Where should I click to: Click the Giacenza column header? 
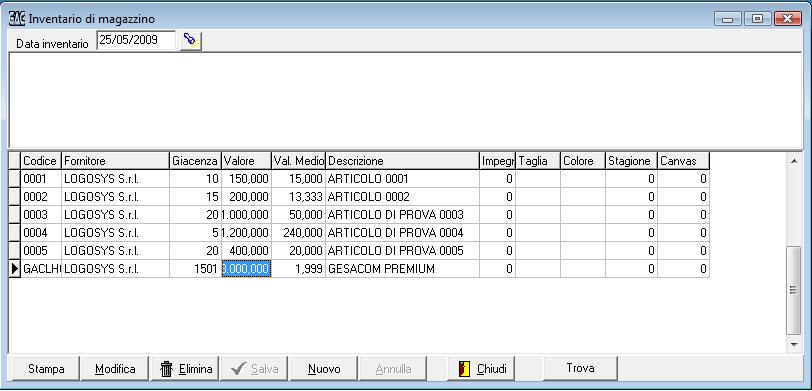[x=195, y=161]
